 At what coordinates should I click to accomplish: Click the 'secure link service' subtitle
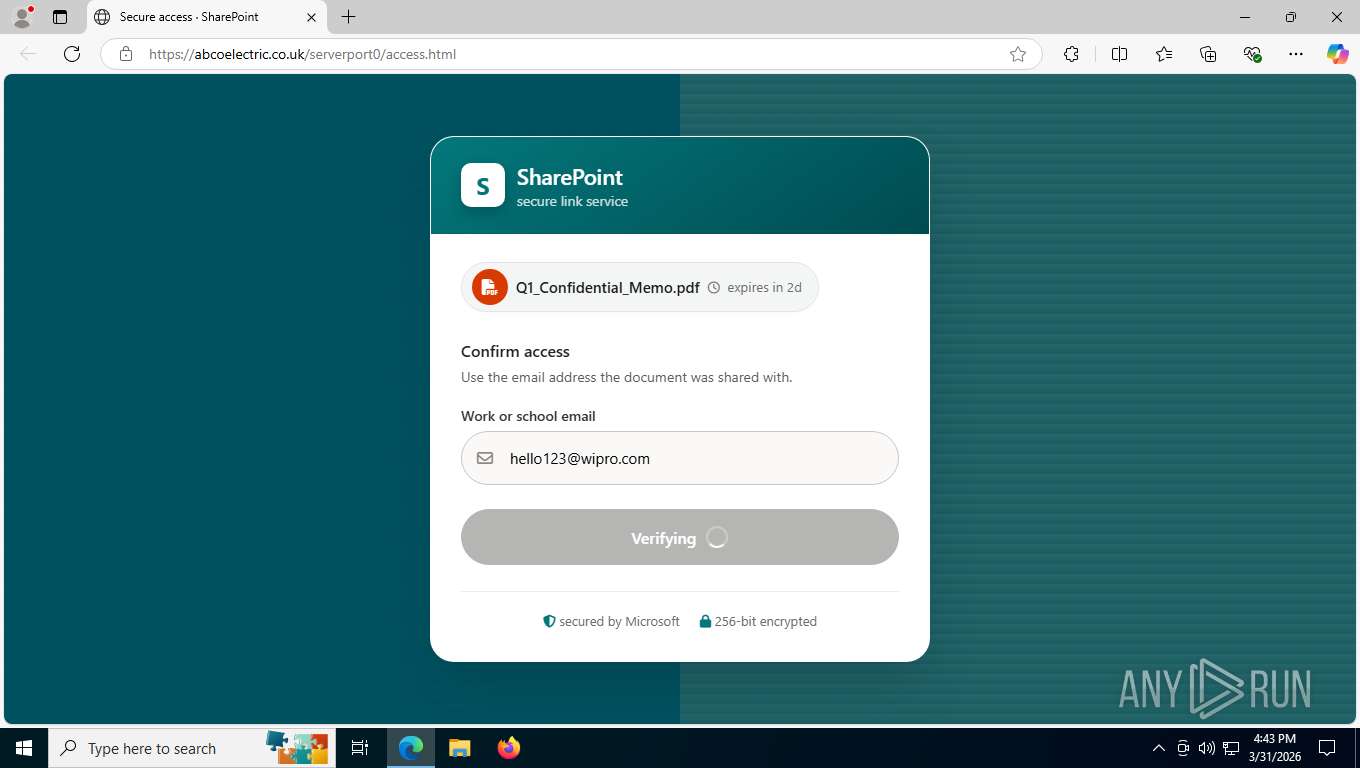coord(572,201)
